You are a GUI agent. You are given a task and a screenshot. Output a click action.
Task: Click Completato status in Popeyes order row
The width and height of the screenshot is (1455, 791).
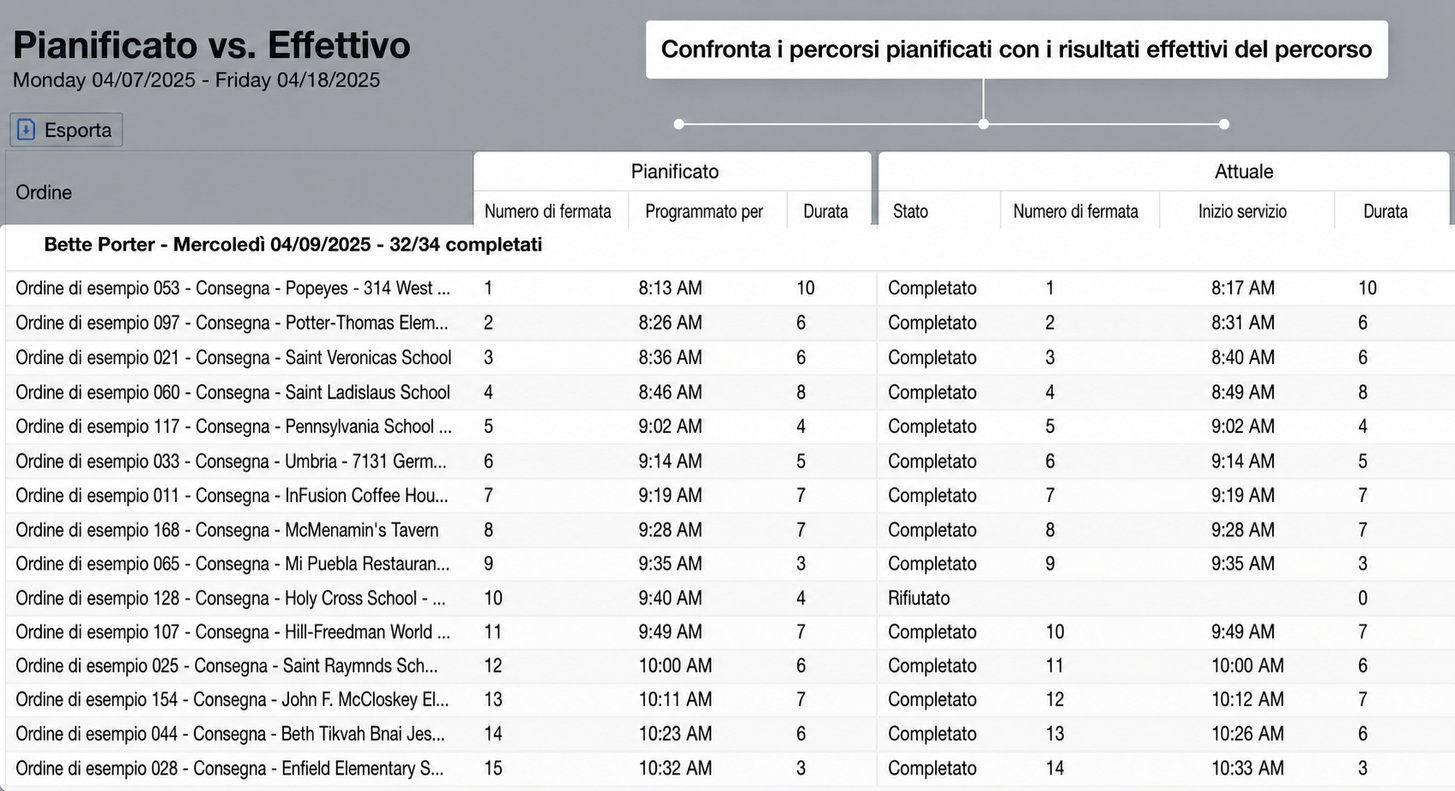[932, 288]
